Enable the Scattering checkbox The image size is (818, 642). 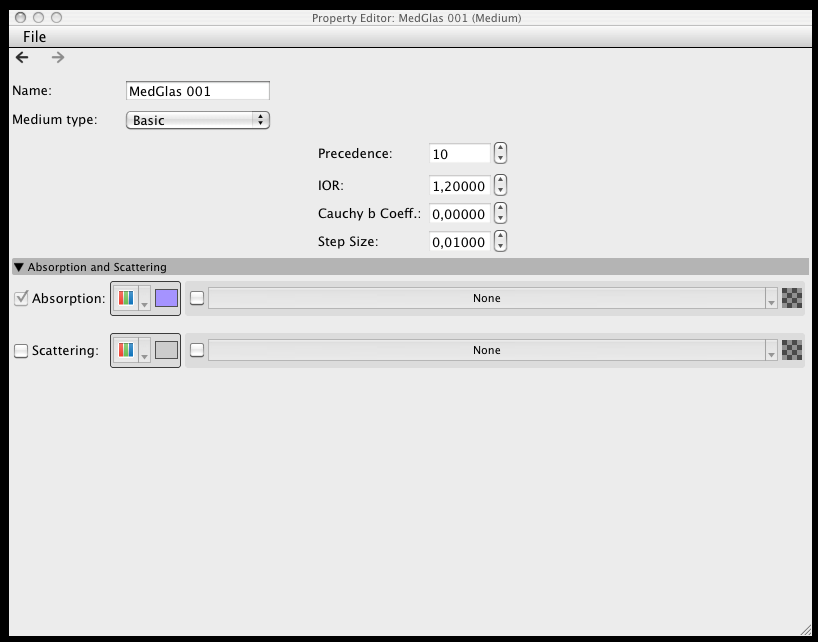(x=21, y=351)
